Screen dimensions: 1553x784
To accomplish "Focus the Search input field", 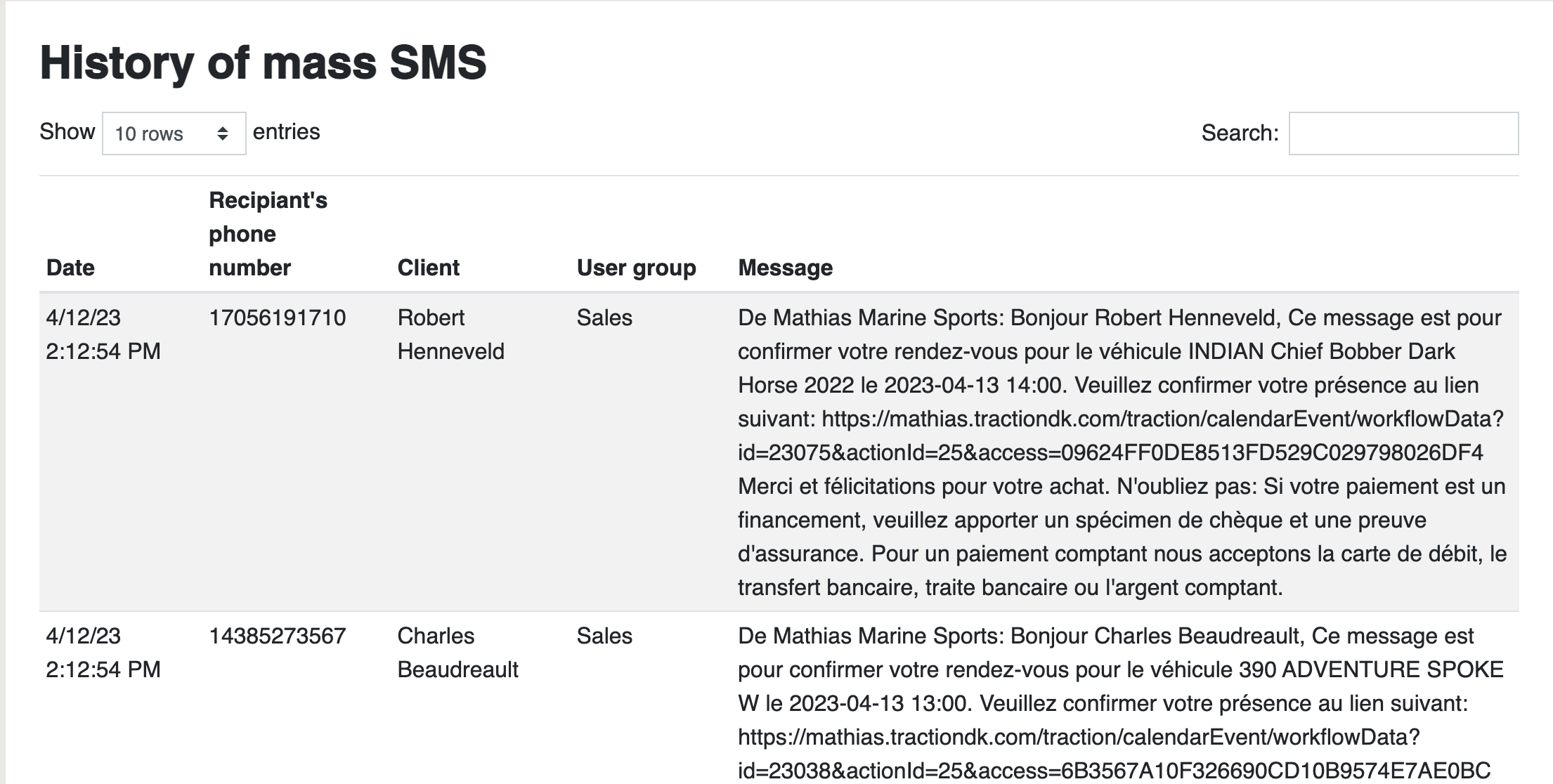I will coord(1403,133).
